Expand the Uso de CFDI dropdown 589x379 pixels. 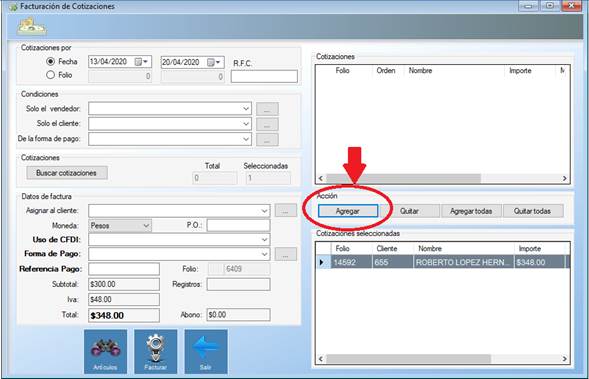[264, 240]
